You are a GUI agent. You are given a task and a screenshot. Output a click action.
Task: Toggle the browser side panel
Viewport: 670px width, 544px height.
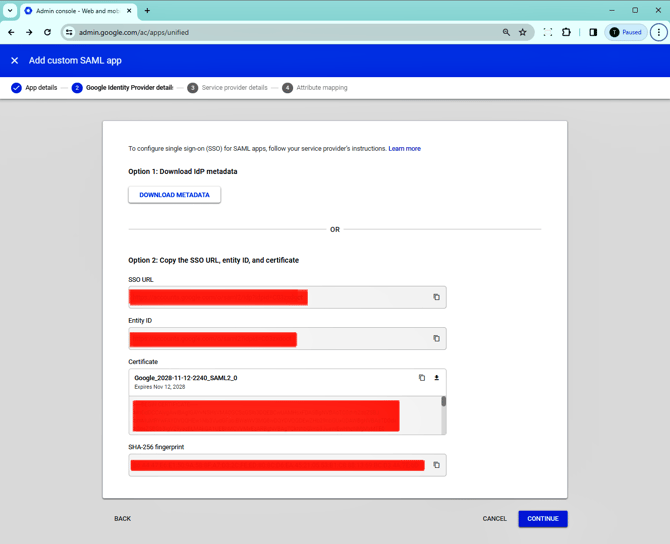point(593,32)
